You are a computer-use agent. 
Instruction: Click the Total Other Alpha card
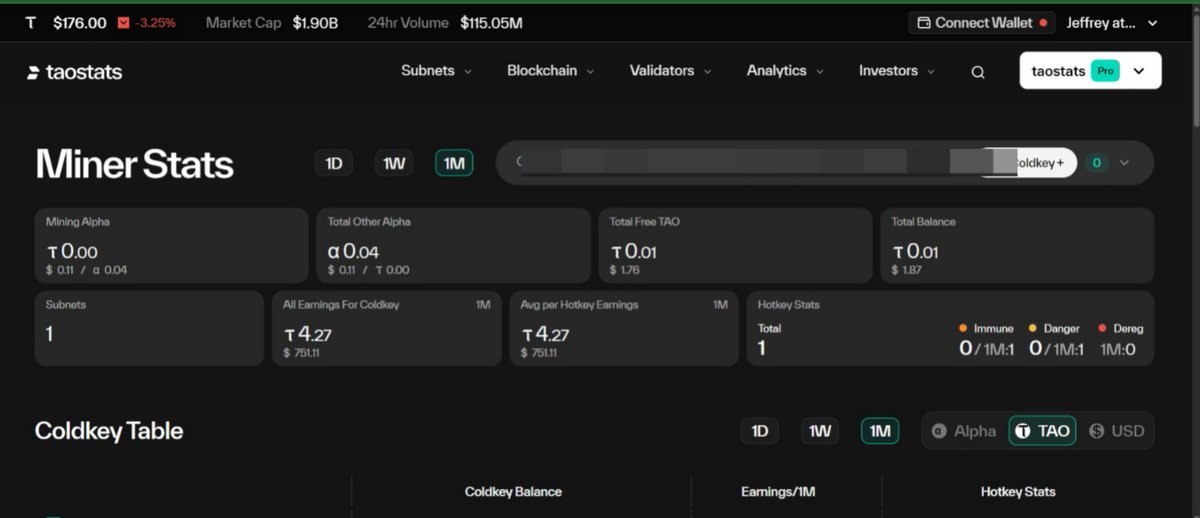point(453,246)
